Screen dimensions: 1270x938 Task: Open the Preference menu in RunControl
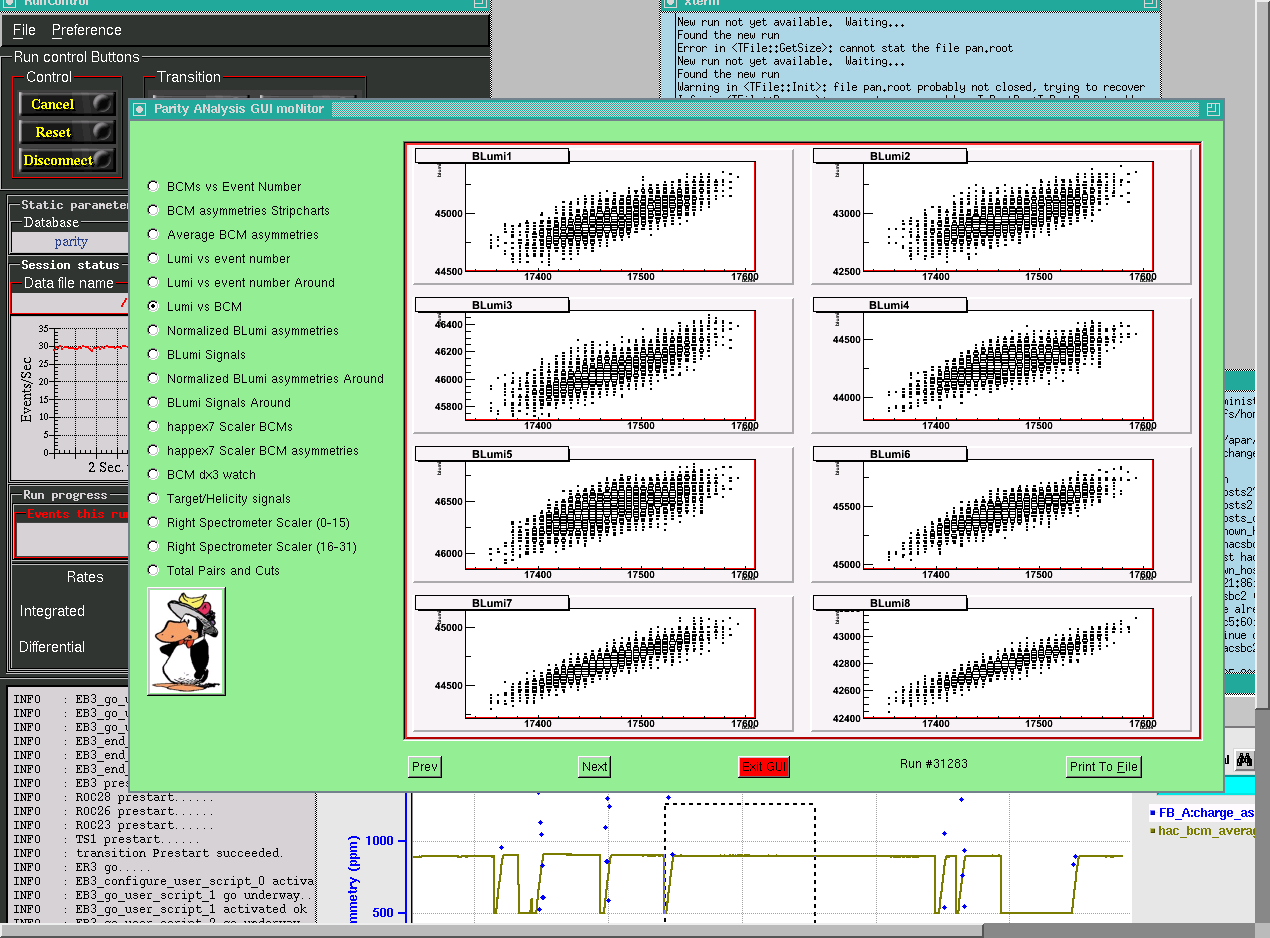click(87, 30)
